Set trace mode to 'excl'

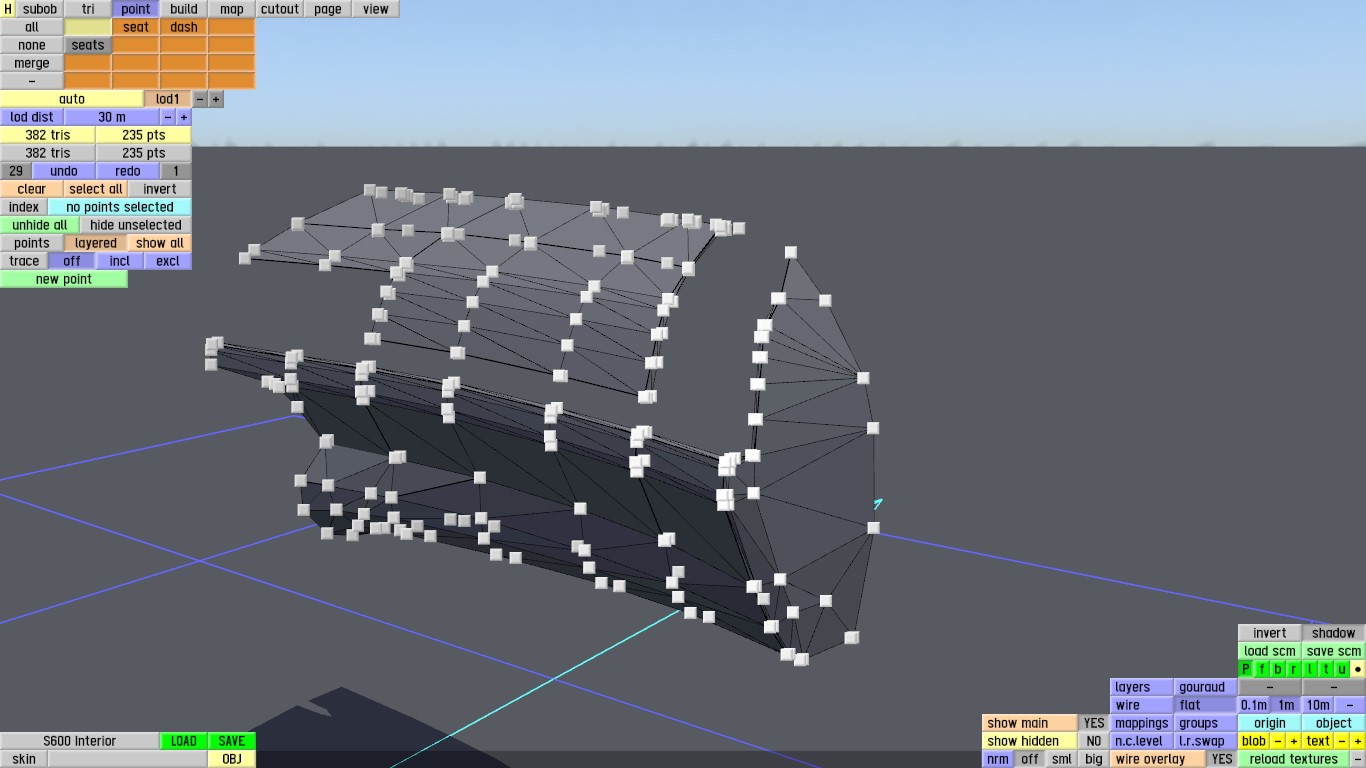pyautogui.click(x=168, y=261)
